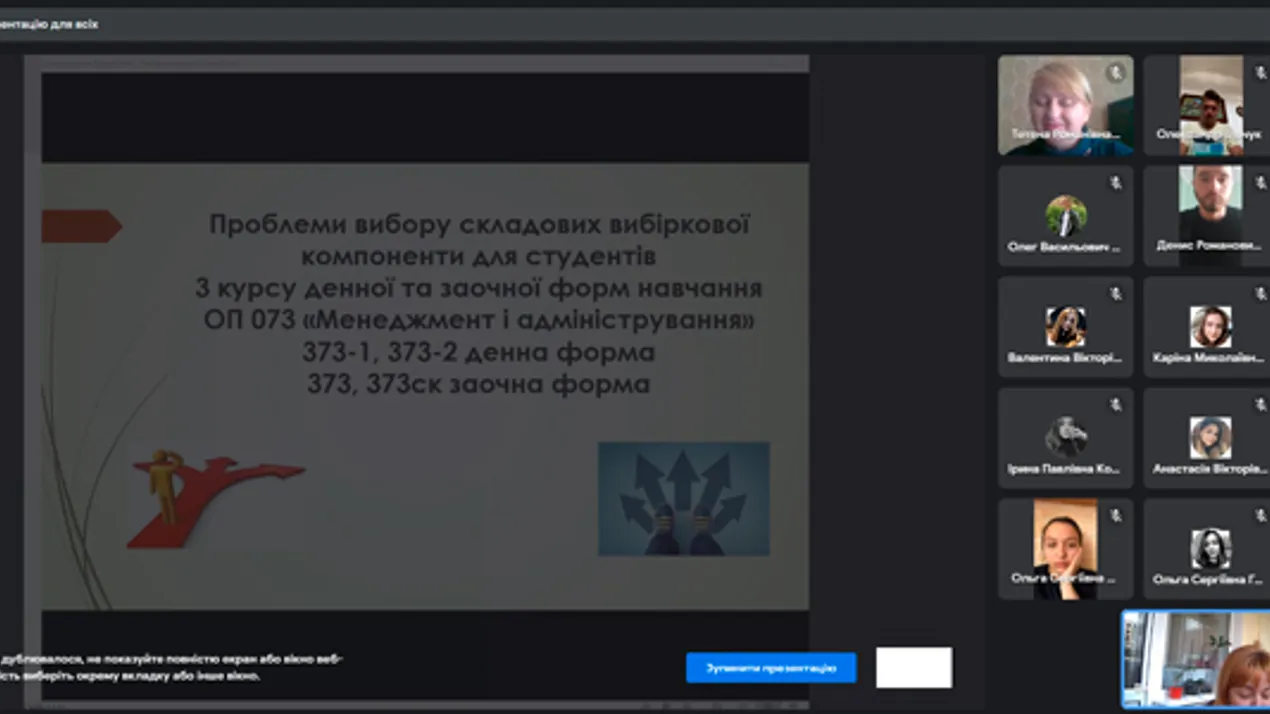Click the muted mic icon on Тетяна's tile
The image size is (1270, 714).
tap(1115, 73)
